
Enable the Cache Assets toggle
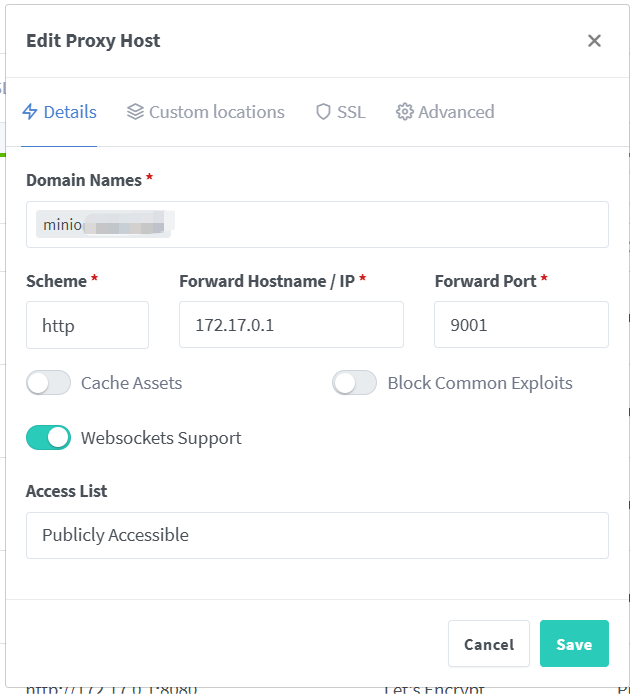pos(49,383)
